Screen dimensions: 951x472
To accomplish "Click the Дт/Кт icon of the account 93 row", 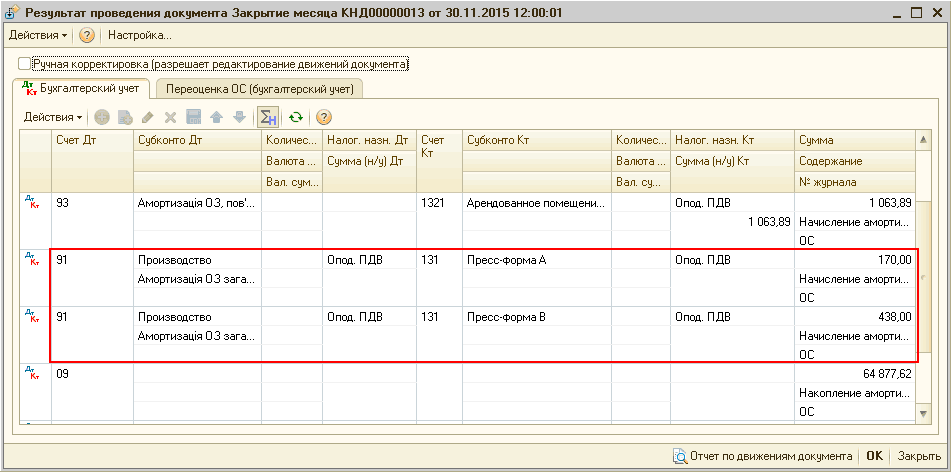I will click(31, 203).
